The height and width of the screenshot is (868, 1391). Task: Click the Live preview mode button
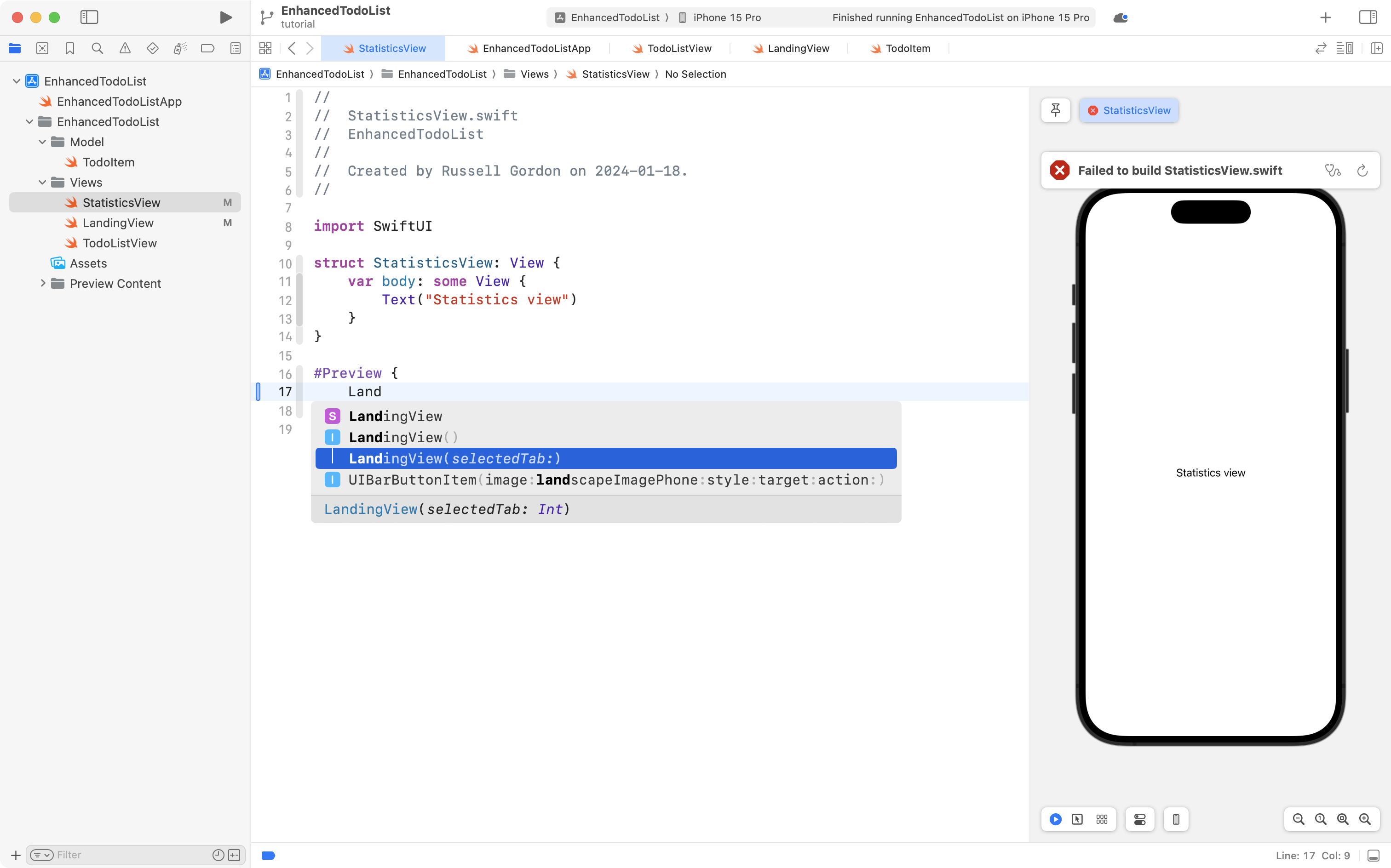click(x=1056, y=819)
